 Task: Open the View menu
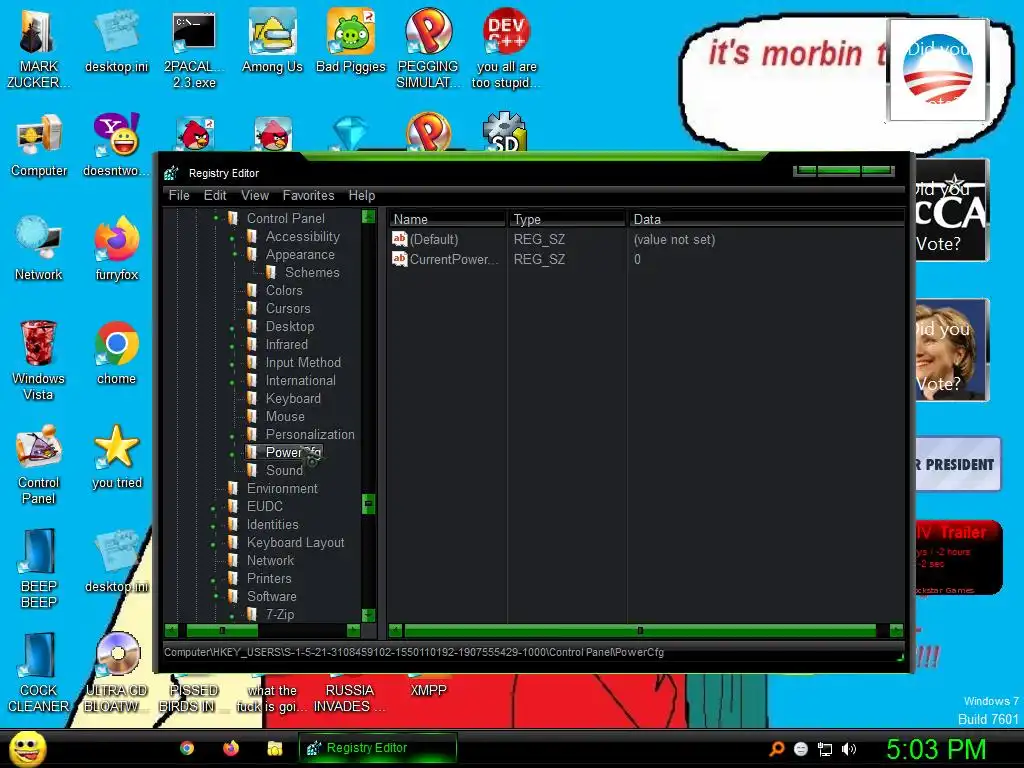(x=255, y=195)
